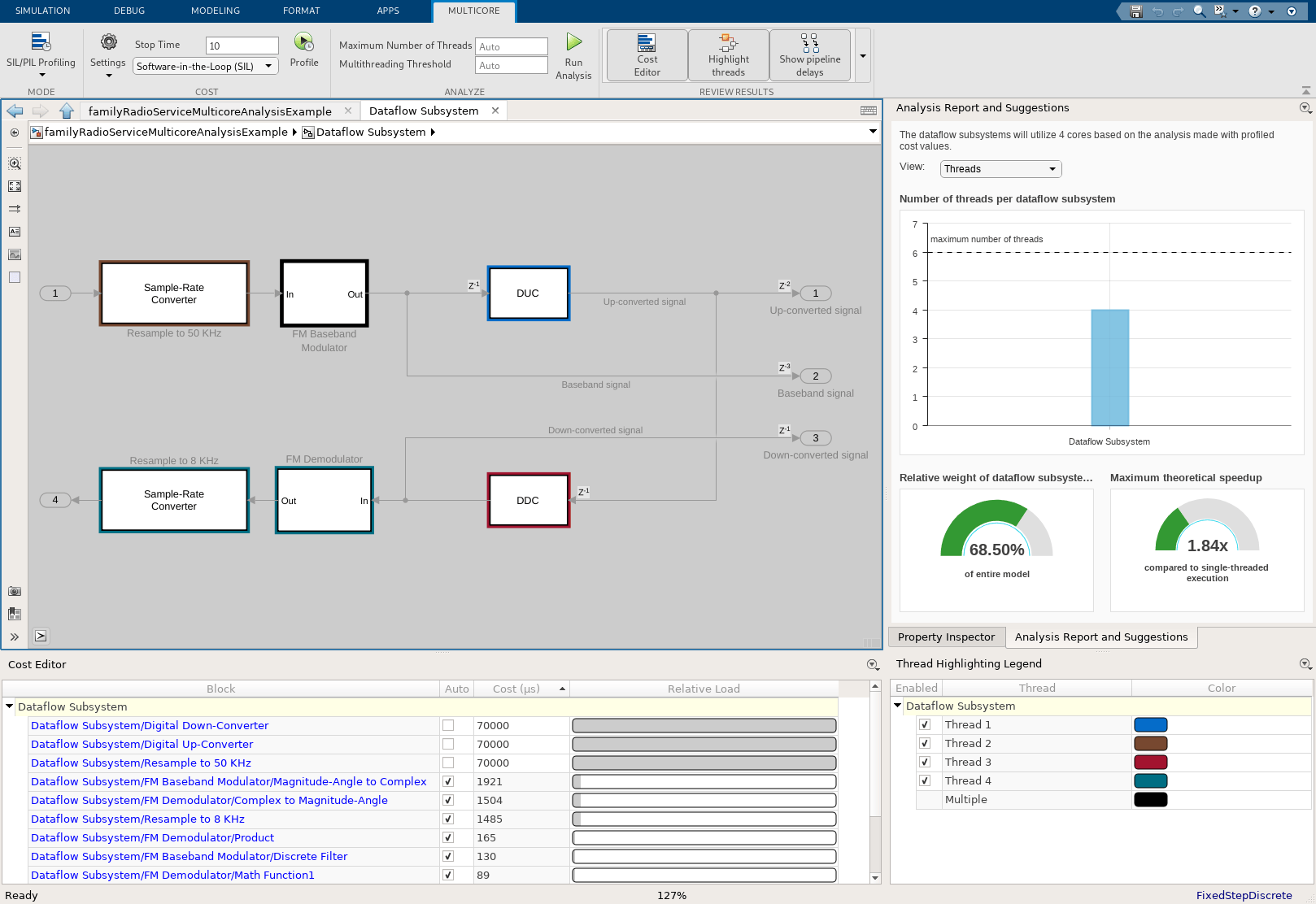Go up to parent model
This screenshot has width=1316, height=904.
(x=67, y=111)
